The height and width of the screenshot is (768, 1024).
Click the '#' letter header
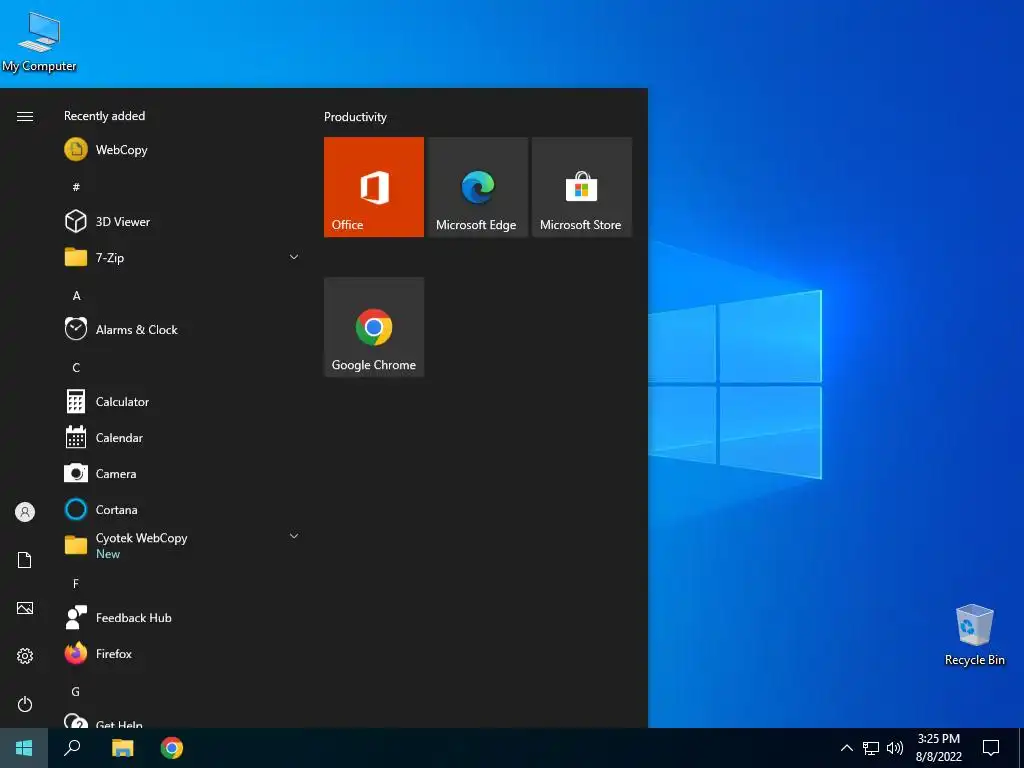pyautogui.click(x=76, y=187)
